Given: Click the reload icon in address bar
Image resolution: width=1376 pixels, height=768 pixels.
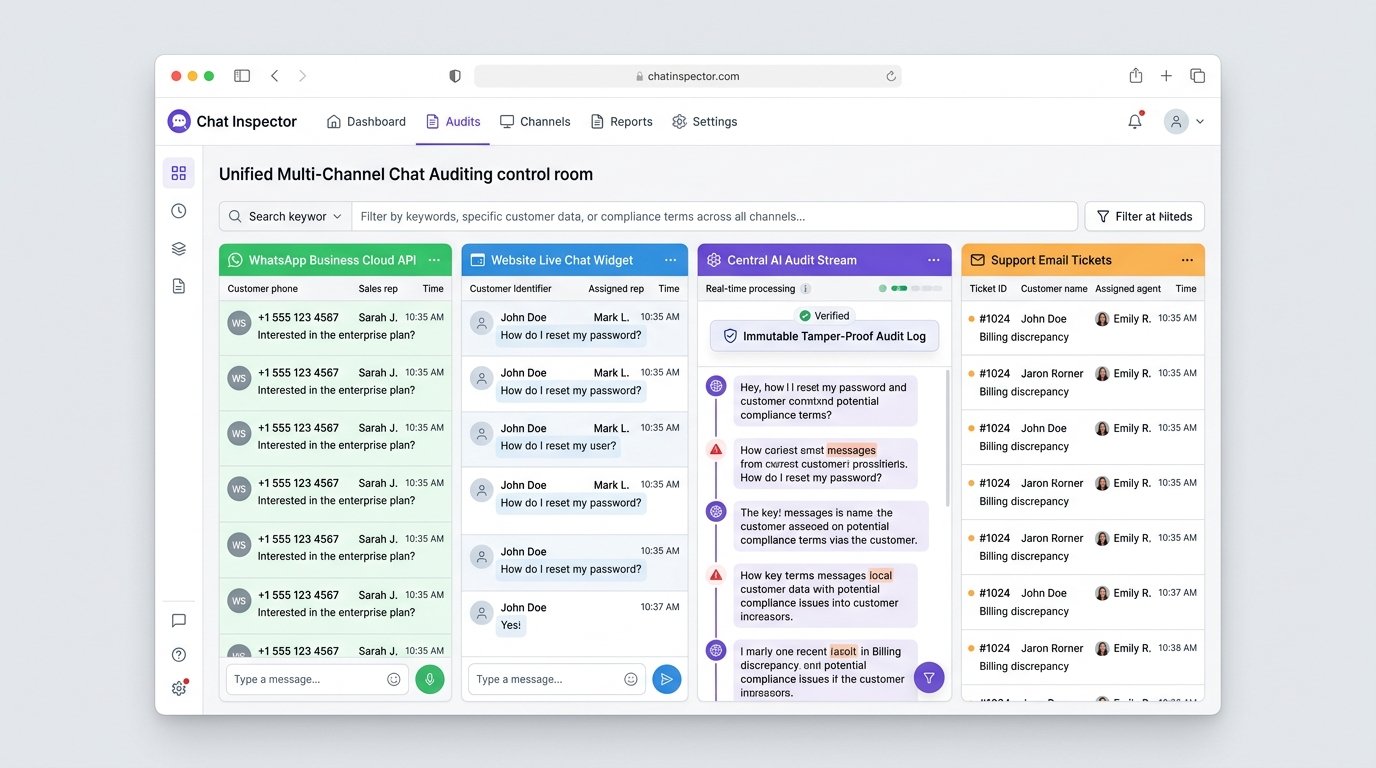Looking at the screenshot, I should click(x=890, y=76).
